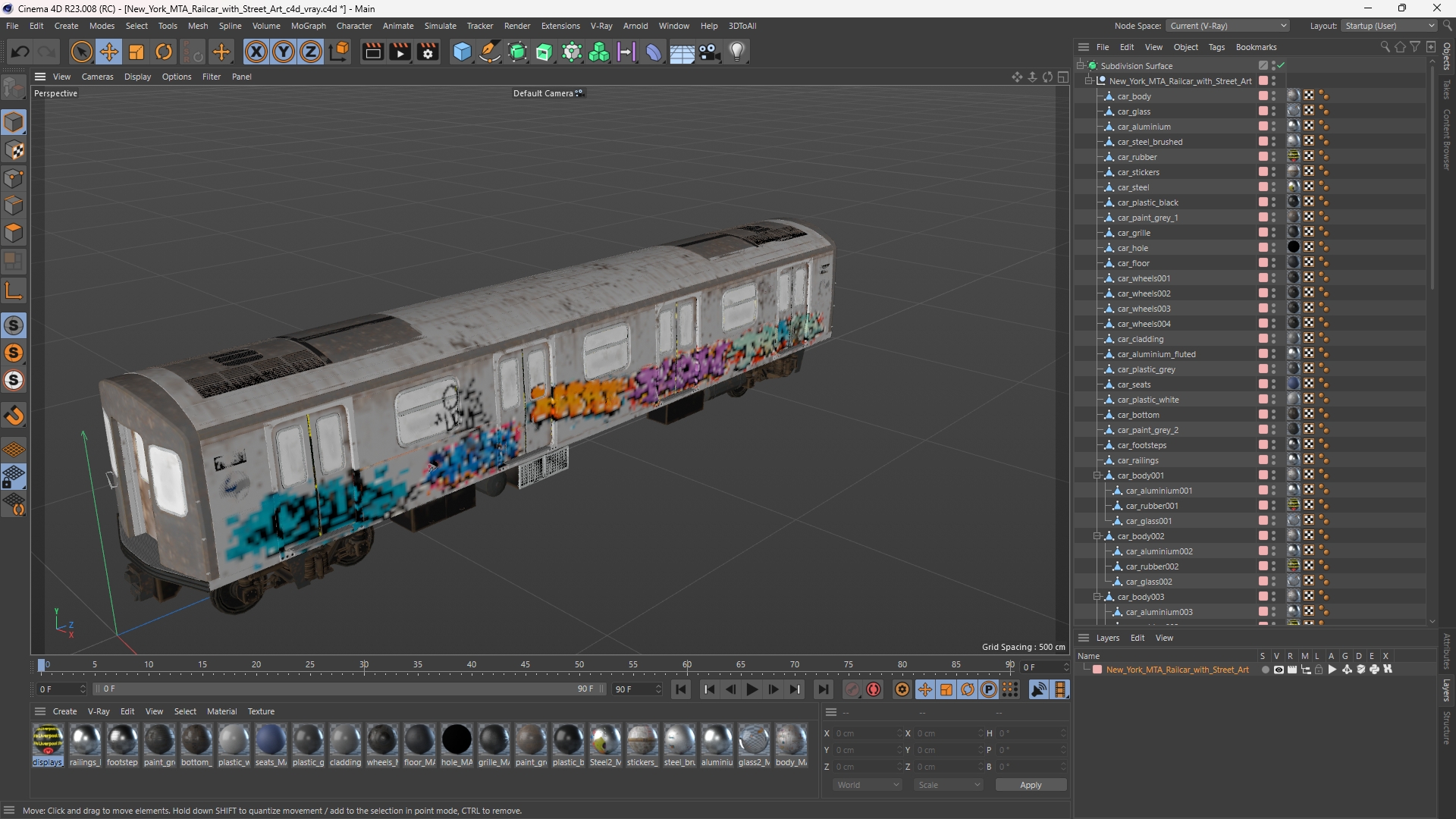Screen dimensions: 1456x819
Task: Toggle layer visibility eye in Layers panel
Action: 1279,670
